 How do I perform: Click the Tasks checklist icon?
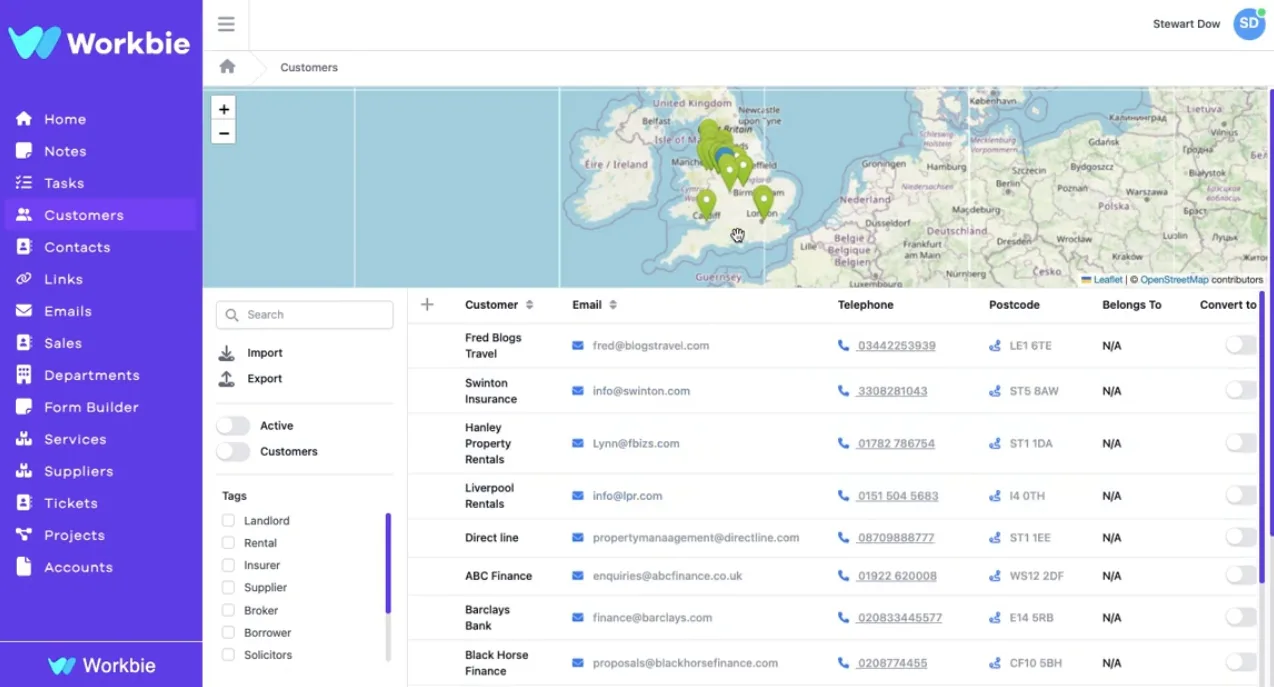click(24, 183)
